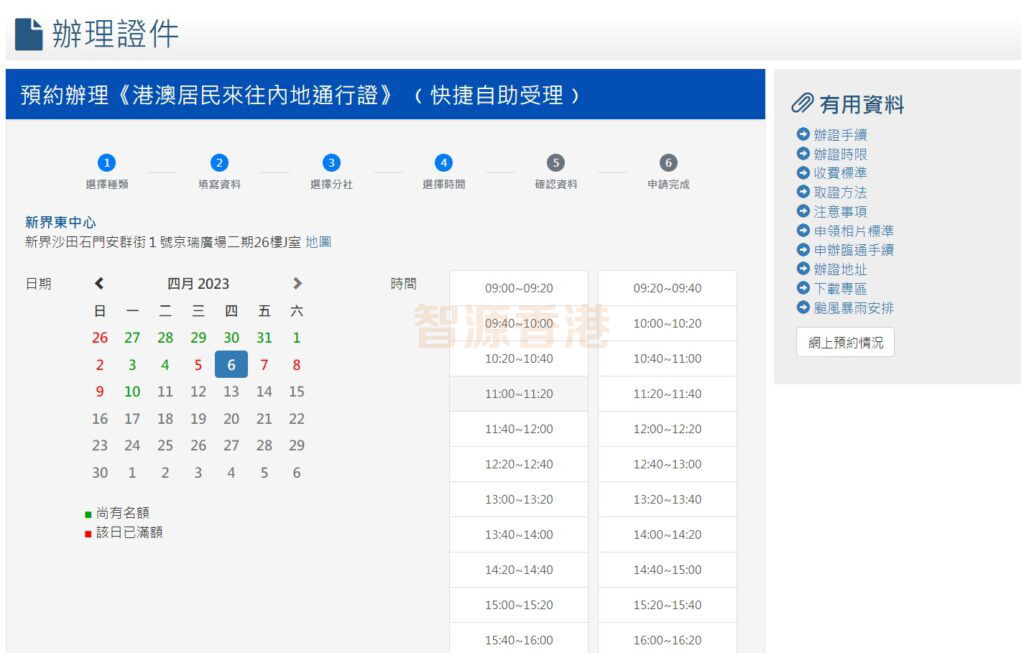The height and width of the screenshot is (653, 1024).
Task: Click arrow icon beside 注意事項
Action: (803, 211)
